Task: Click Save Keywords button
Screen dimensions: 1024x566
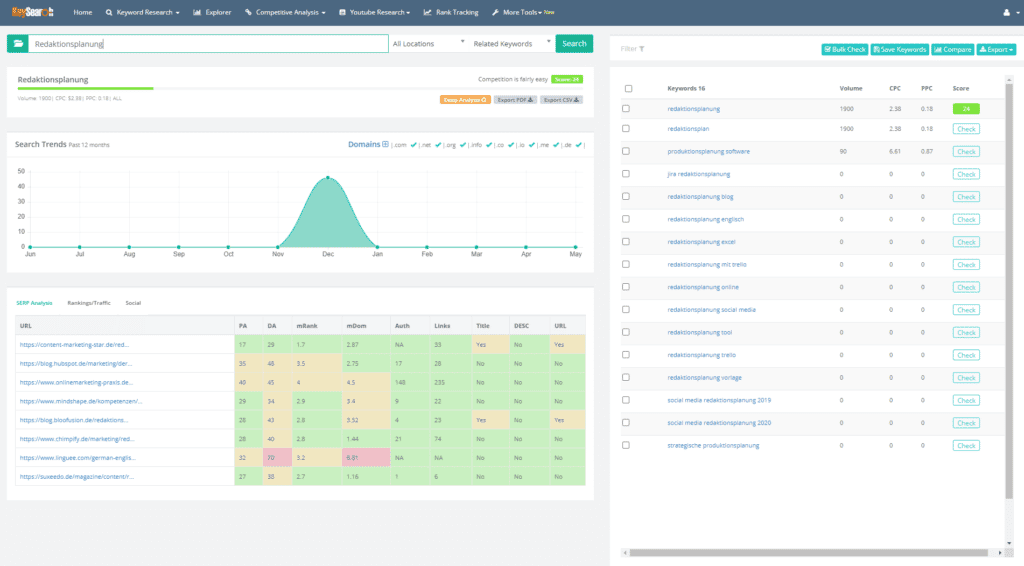Action: coord(898,49)
